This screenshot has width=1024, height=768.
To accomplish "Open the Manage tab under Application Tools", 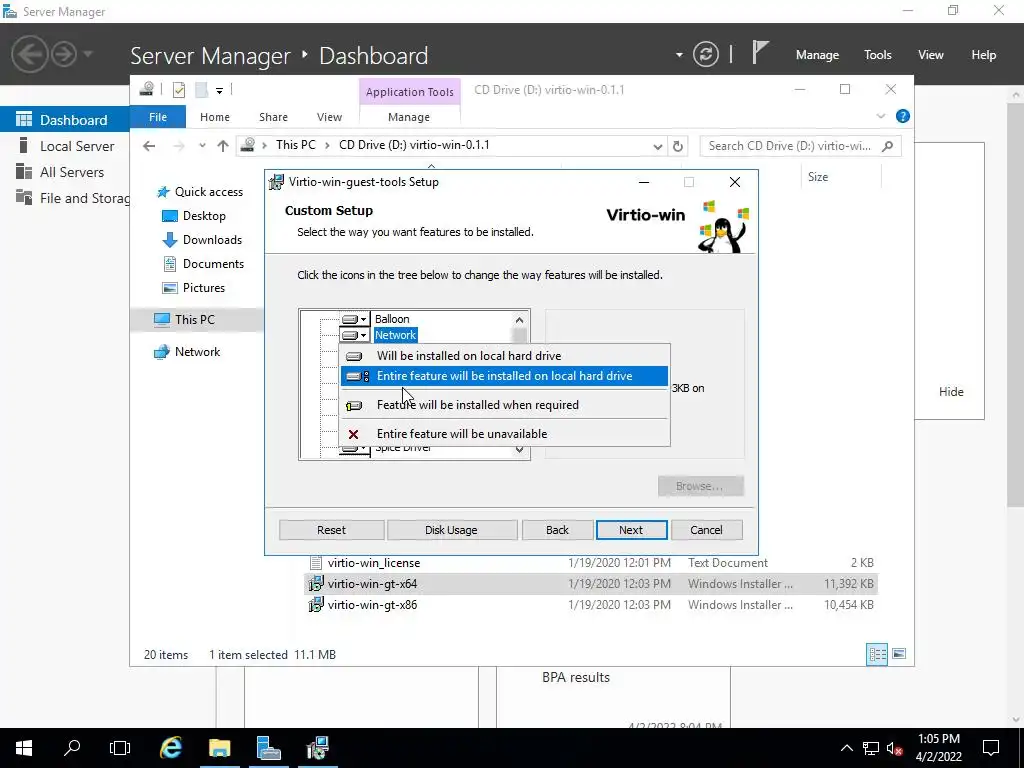I will tap(409, 117).
